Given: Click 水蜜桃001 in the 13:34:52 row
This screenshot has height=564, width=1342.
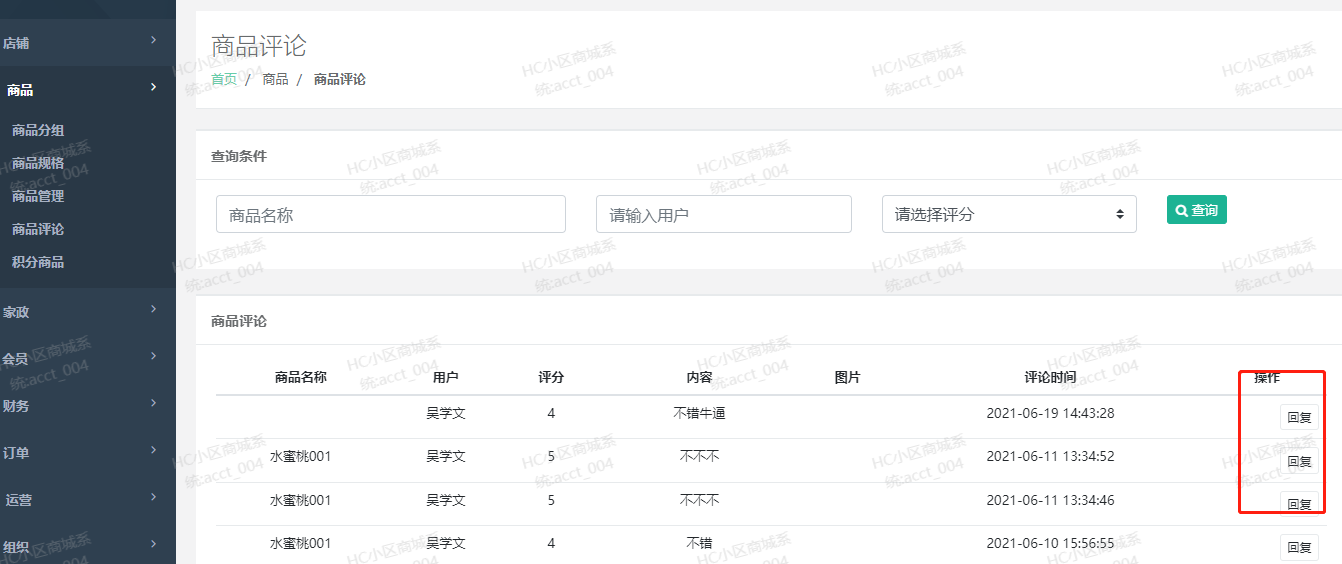Looking at the screenshot, I should pos(300,456).
